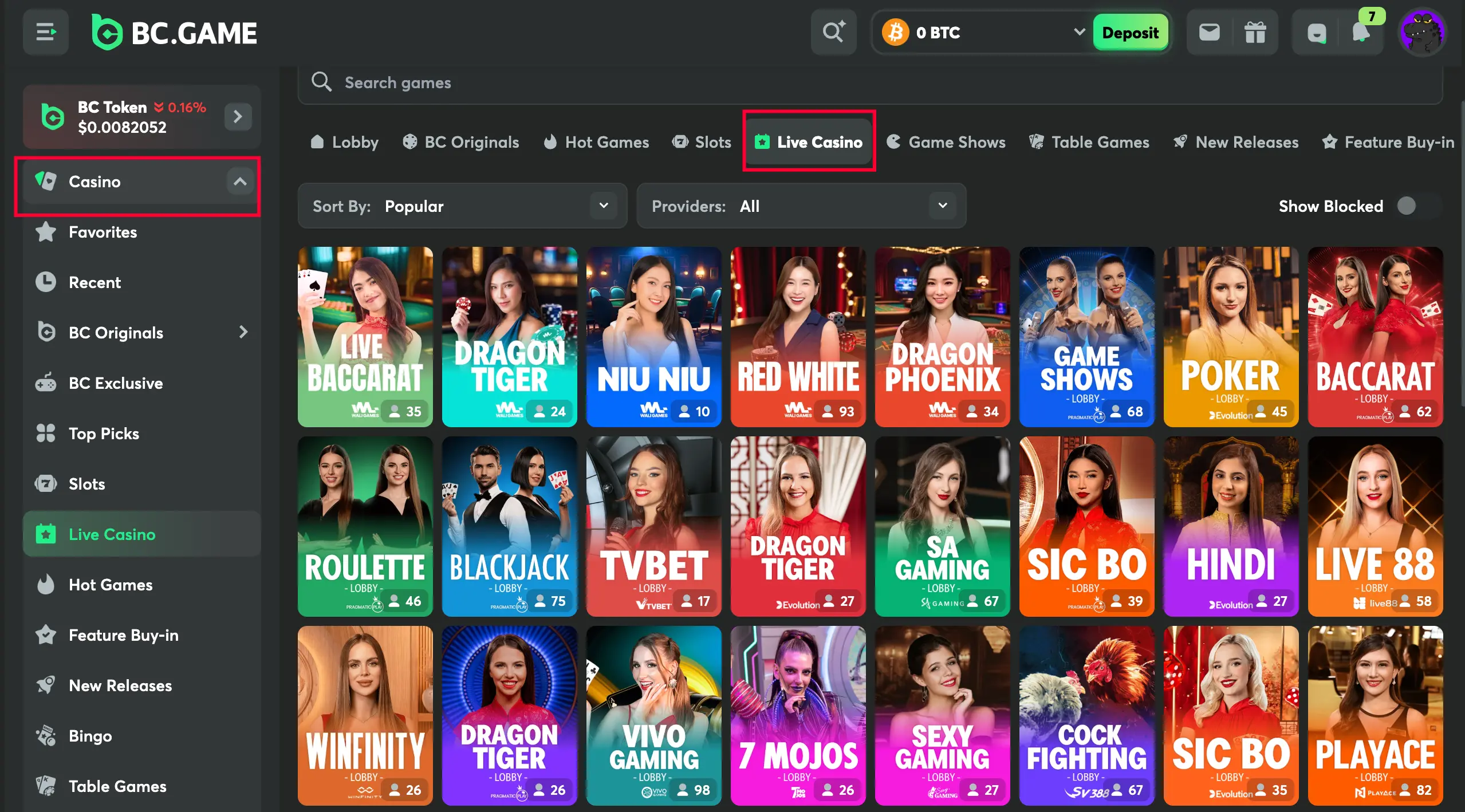Open the Roulette lobby thumbnail
Screen dimensions: 1465x812
[x=365, y=526]
